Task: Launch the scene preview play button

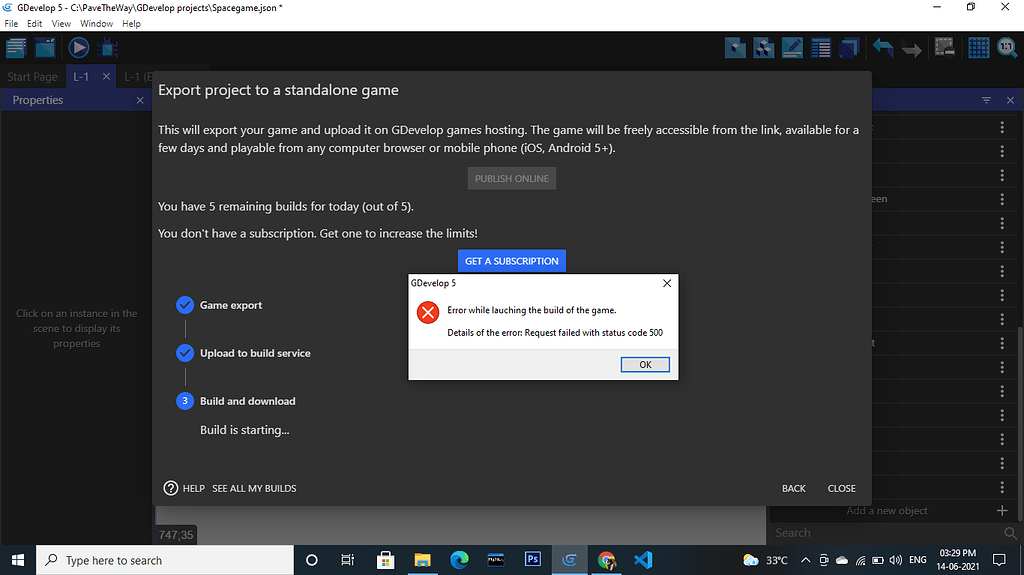Action: pyautogui.click(x=78, y=48)
